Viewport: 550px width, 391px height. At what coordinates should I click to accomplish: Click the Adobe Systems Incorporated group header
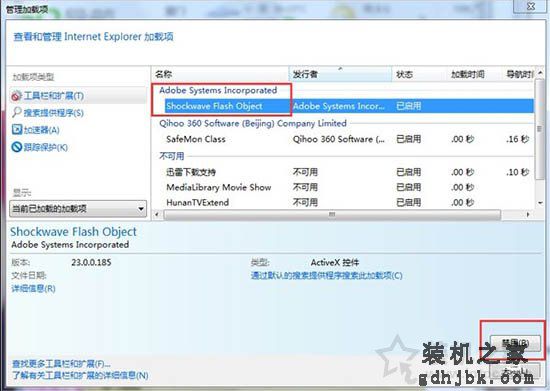[218, 90]
